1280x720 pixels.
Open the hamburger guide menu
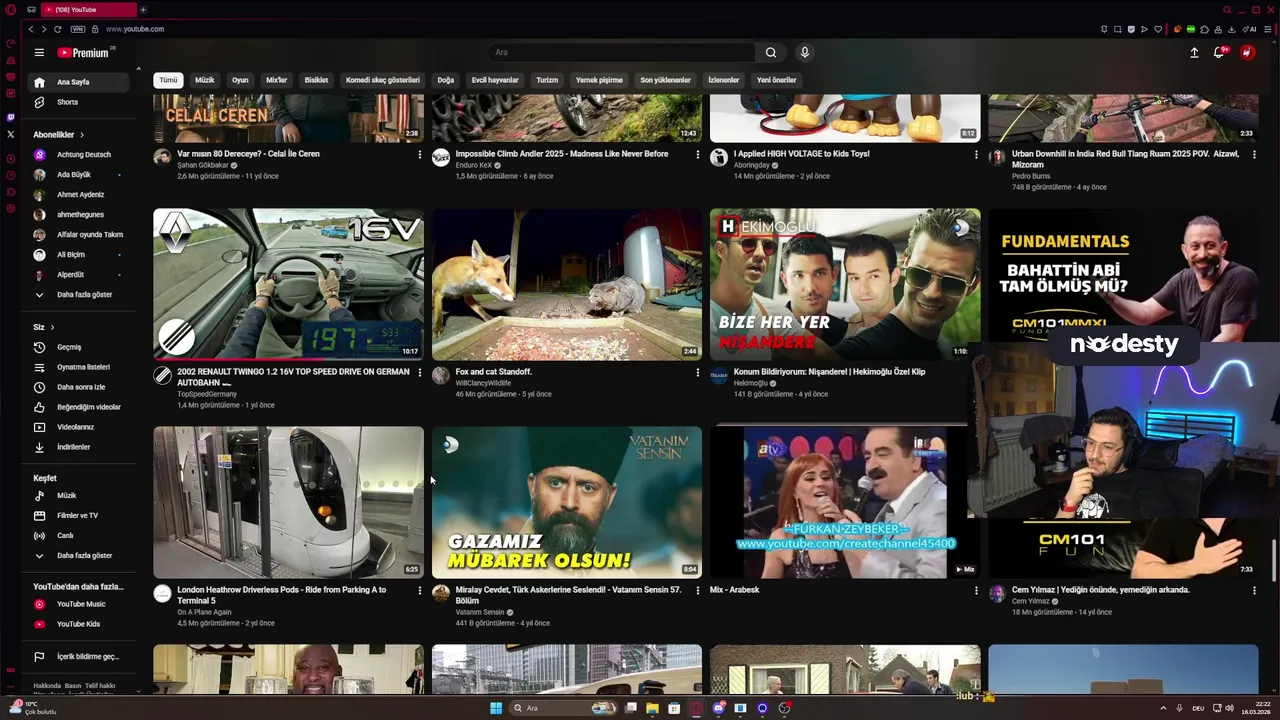click(39, 53)
